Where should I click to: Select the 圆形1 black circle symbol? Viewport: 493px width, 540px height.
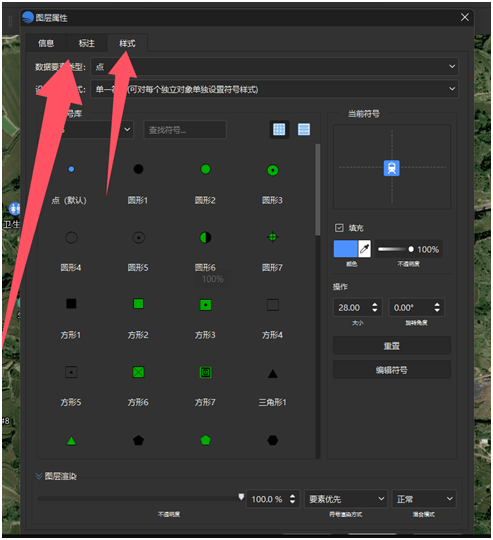click(x=138, y=169)
